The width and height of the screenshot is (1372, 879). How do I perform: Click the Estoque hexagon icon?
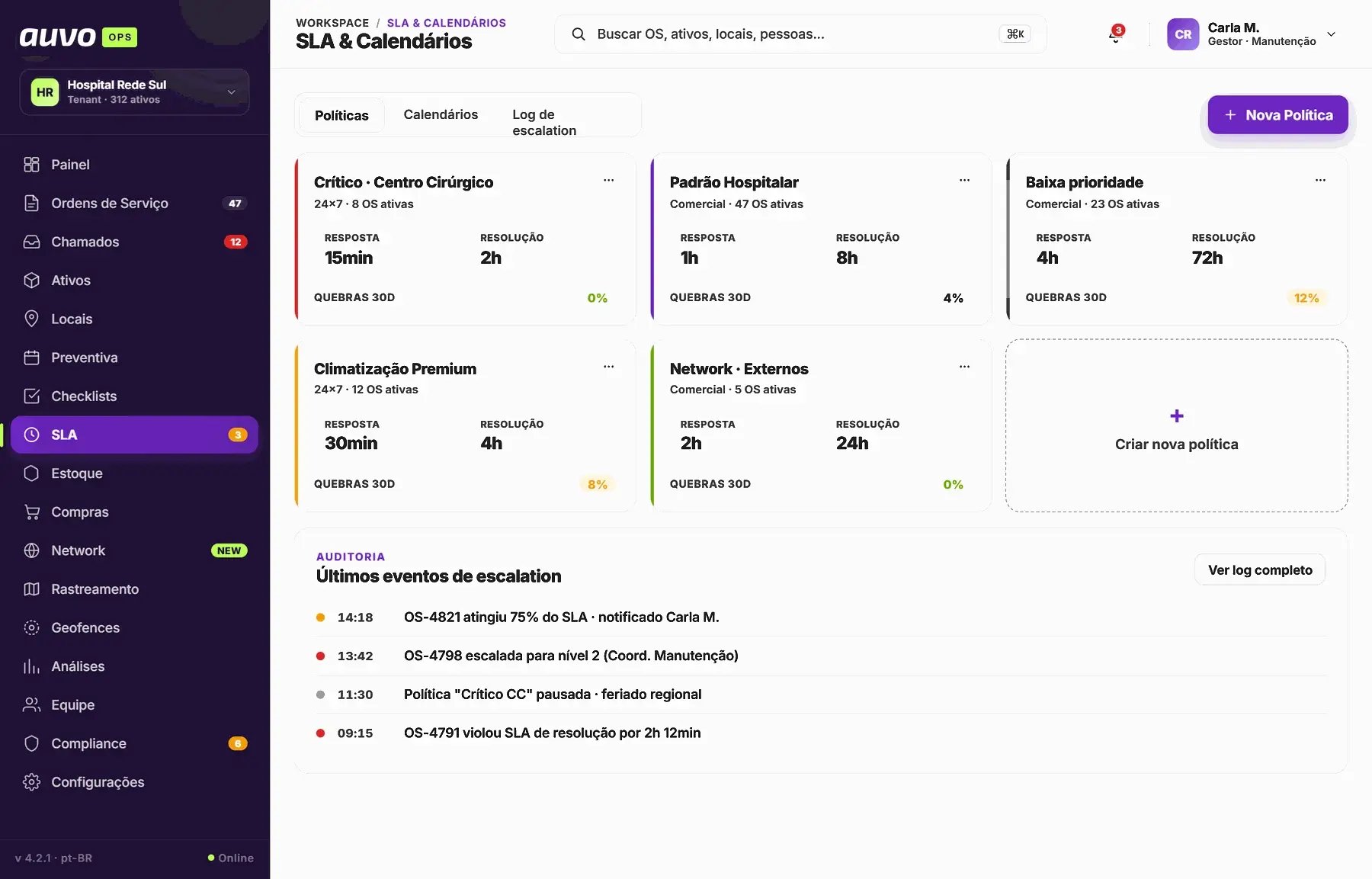(31, 473)
